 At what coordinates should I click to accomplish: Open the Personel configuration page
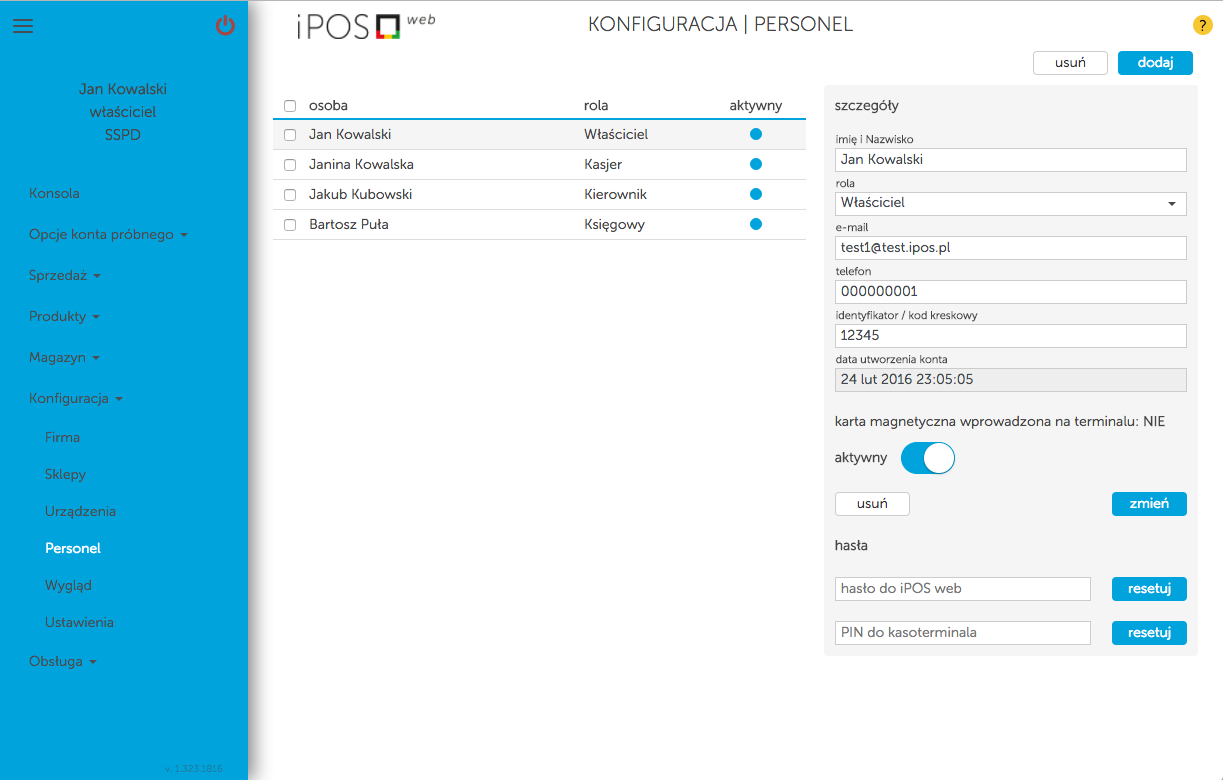[x=72, y=548]
